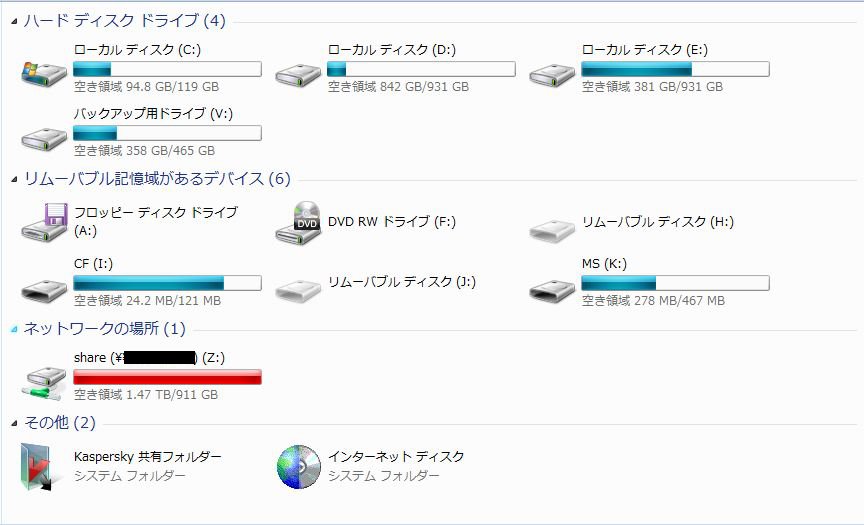Viewport: 864px width, 525px height.
Task: Select the floppy disk drive A: icon
Action: click(44, 222)
